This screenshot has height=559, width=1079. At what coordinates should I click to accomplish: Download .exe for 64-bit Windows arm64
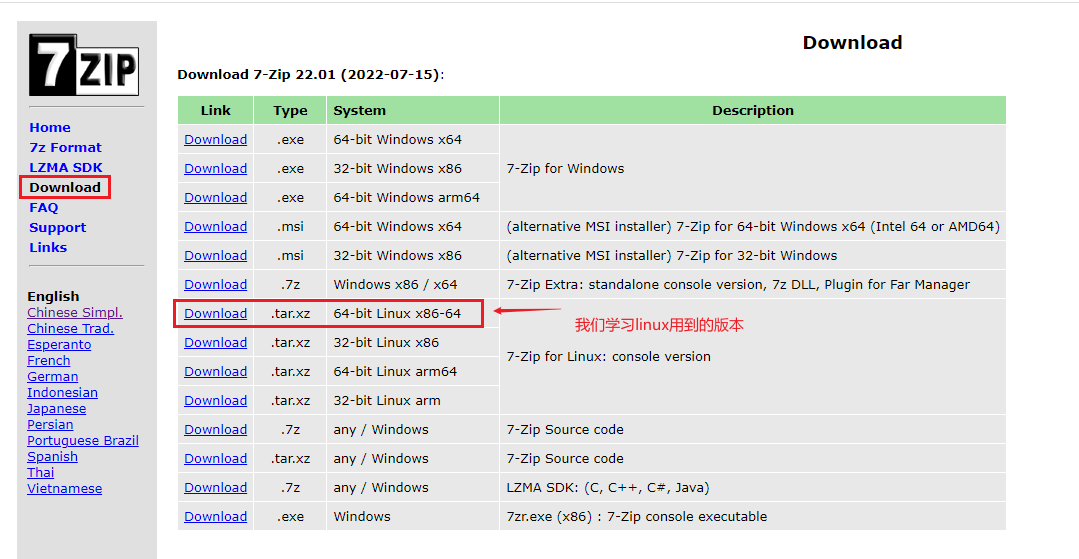(215, 197)
